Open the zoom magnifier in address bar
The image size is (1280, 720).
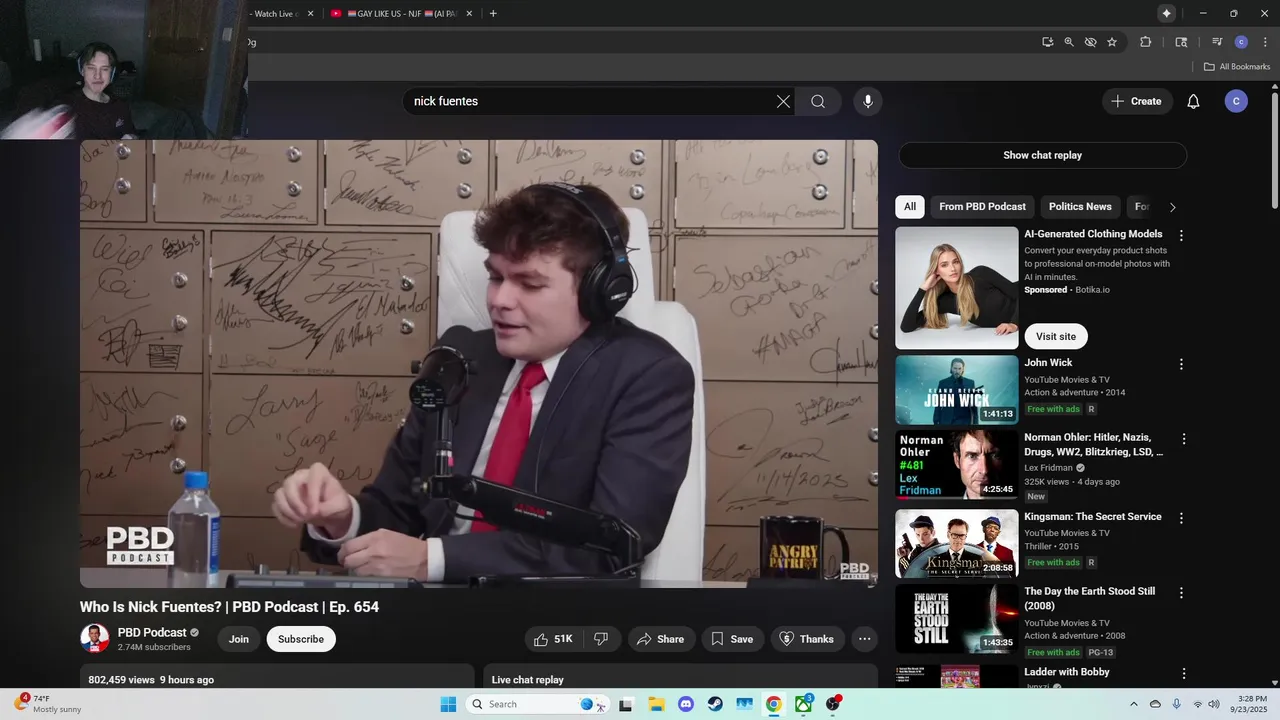click(x=1069, y=42)
